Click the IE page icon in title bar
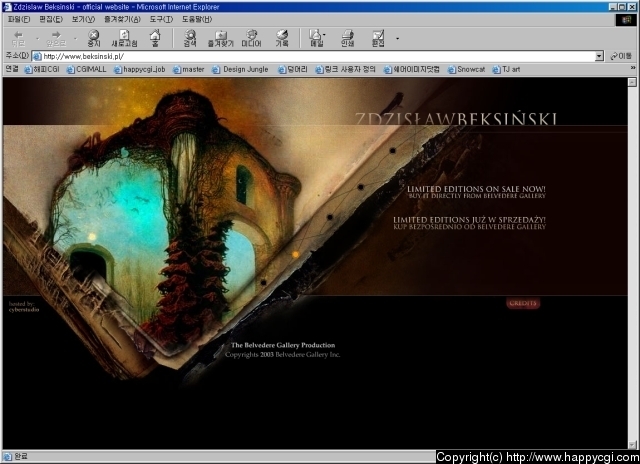Screen dimensions: 640x464 (x=7, y=7)
